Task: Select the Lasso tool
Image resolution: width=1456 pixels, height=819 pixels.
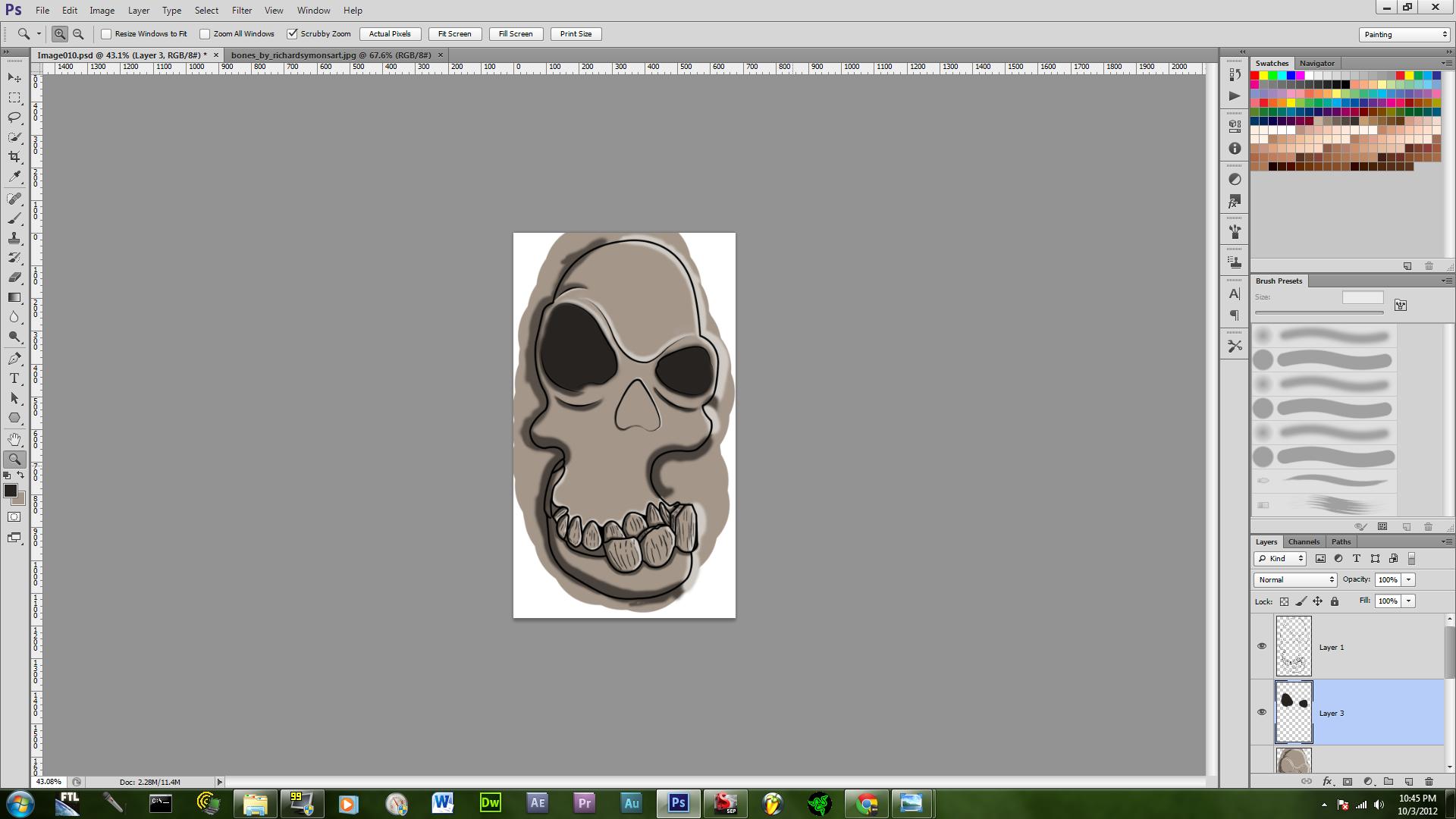Action: pos(14,118)
